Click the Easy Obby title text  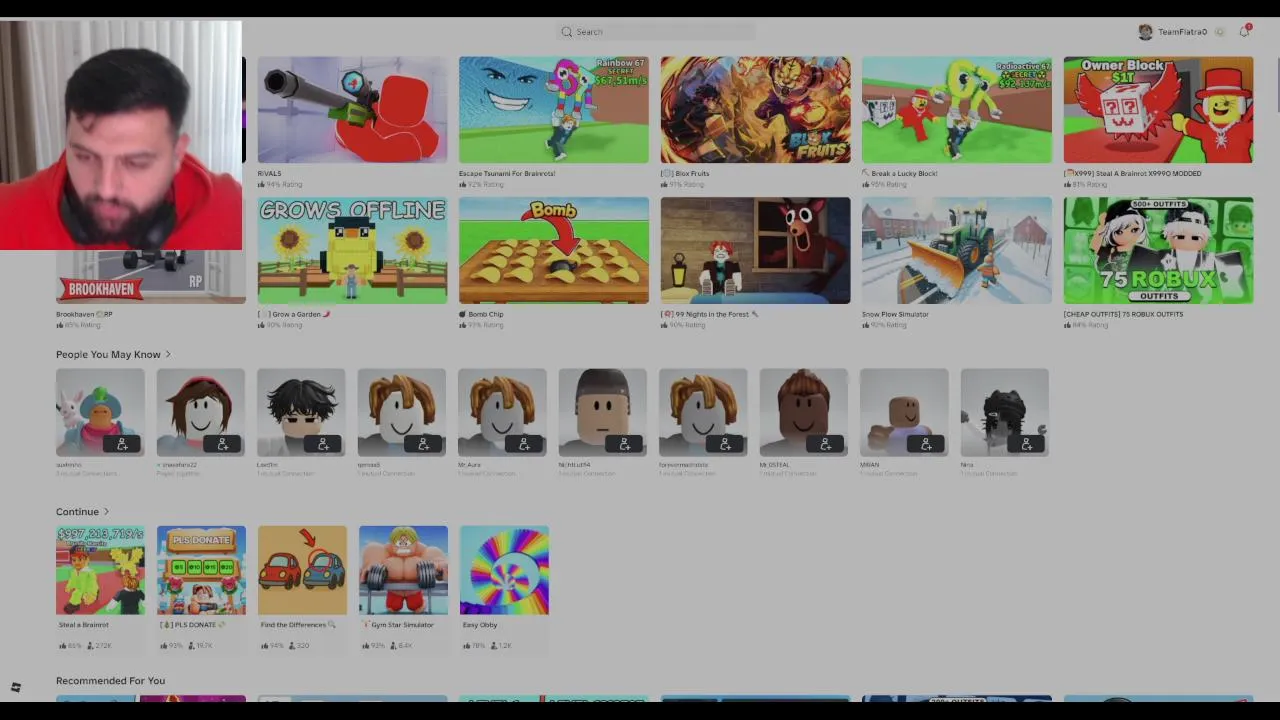[x=480, y=625]
